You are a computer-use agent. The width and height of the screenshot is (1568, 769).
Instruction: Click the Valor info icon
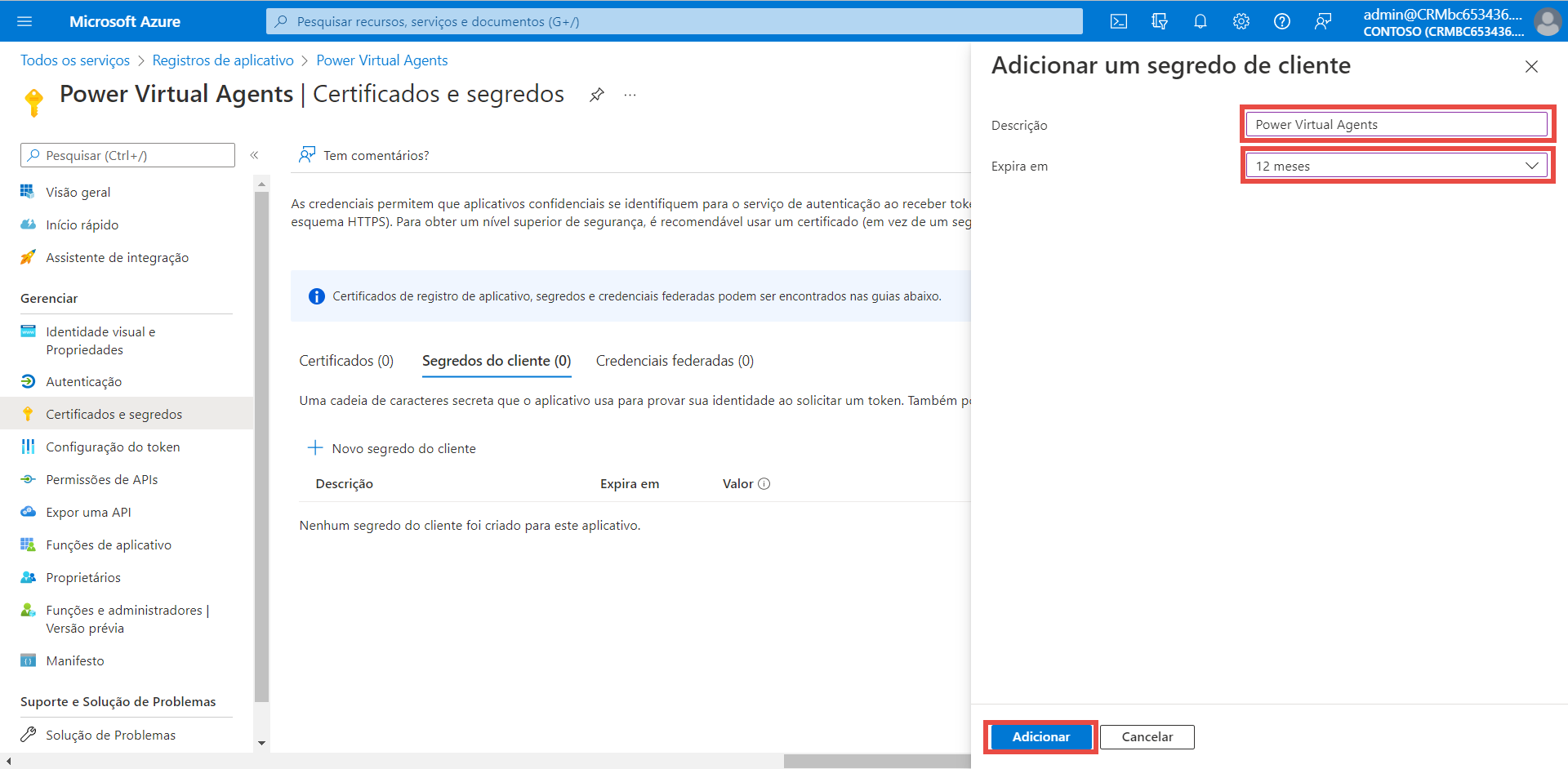pyautogui.click(x=764, y=483)
